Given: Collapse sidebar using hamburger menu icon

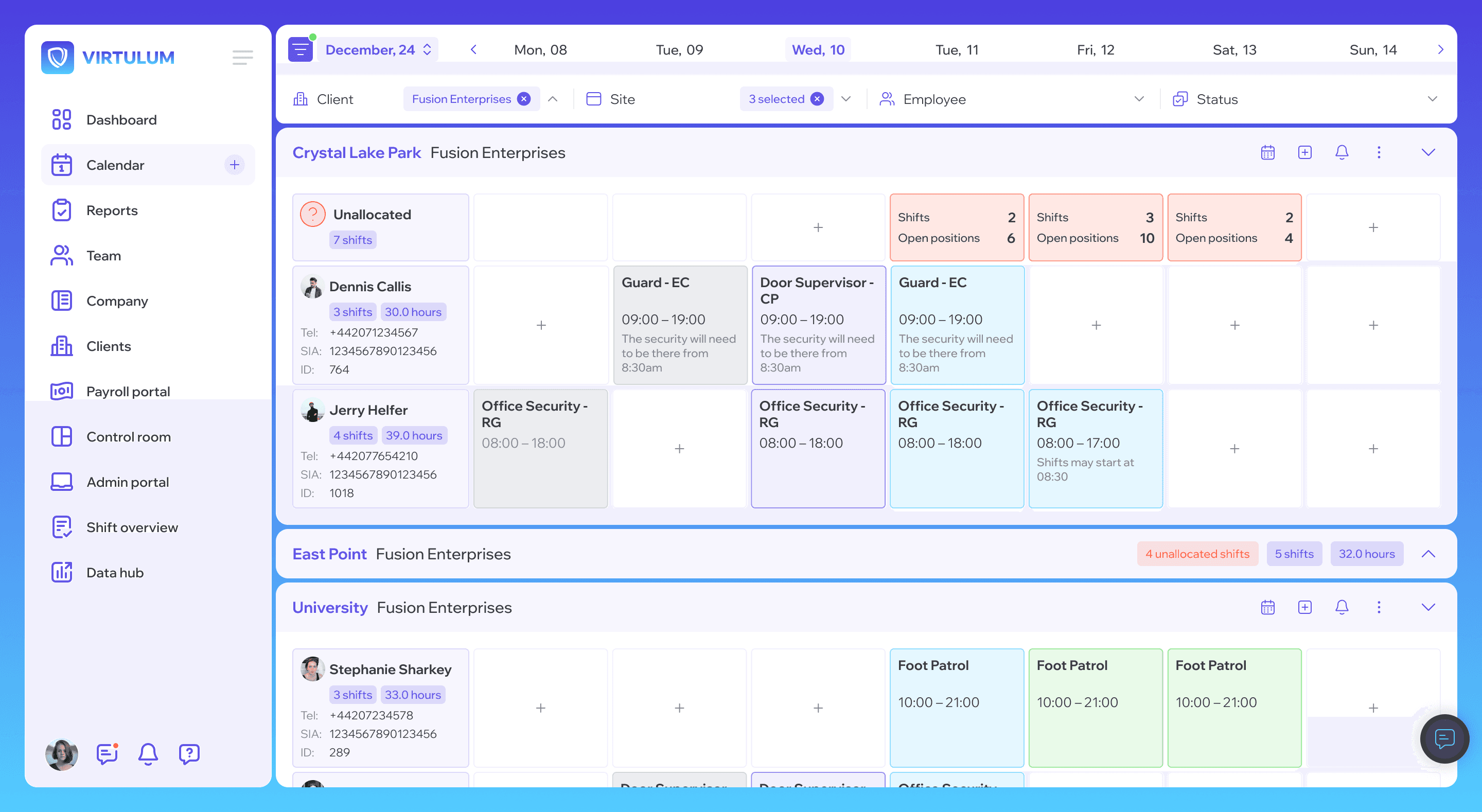Looking at the screenshot, I should [242, 58].
